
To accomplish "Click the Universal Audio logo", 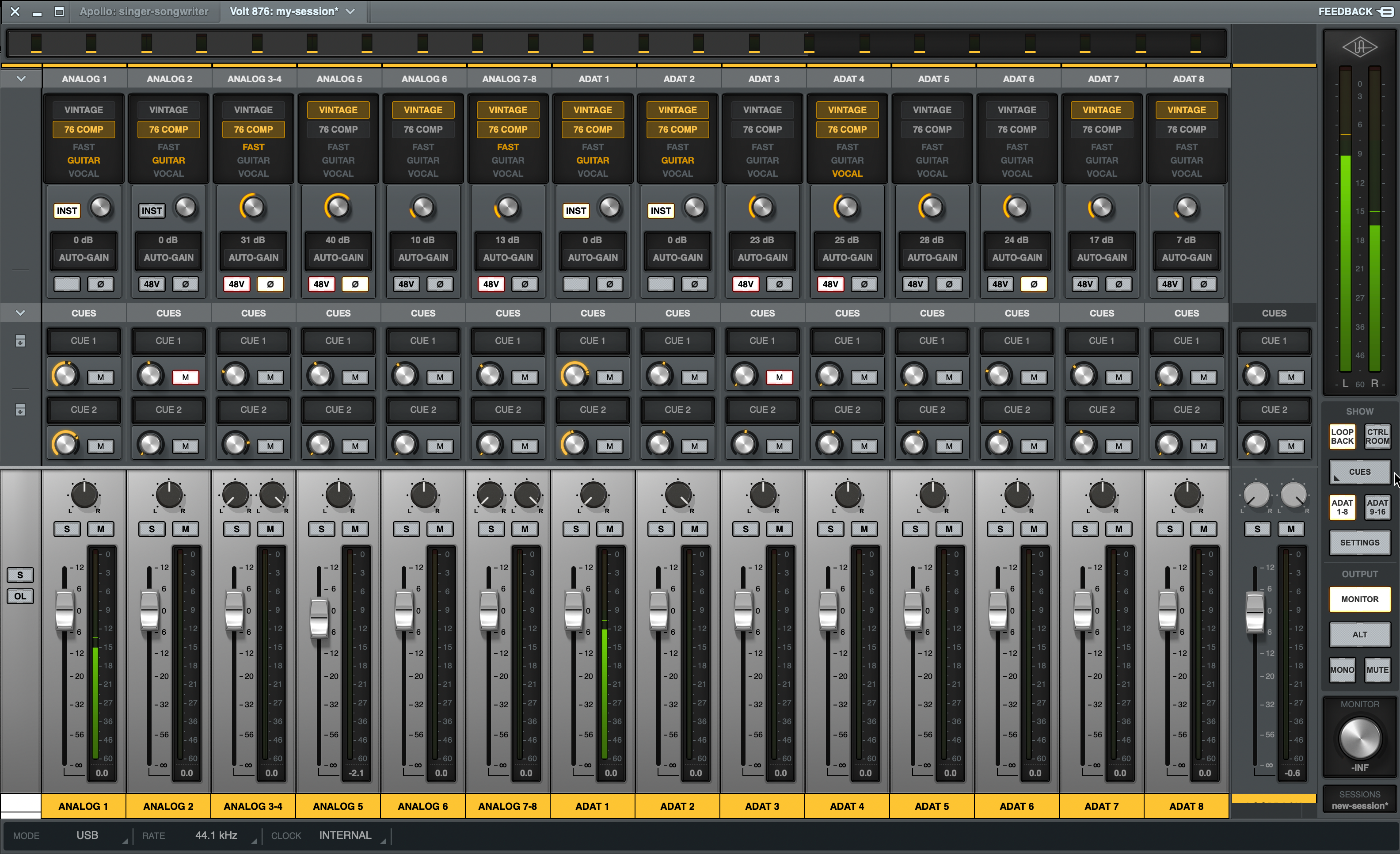I will [x=1360, y=48].
